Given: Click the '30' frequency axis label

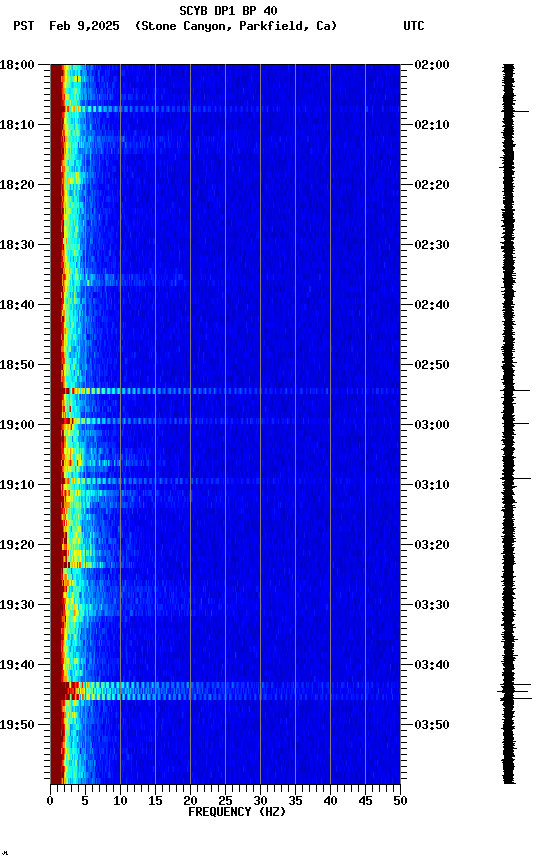Looking at the screenshot, I should click(x=260, y=801).
